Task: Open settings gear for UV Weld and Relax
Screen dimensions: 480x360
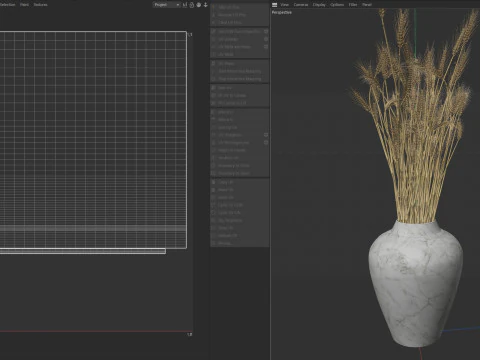Action: (266, 47)
